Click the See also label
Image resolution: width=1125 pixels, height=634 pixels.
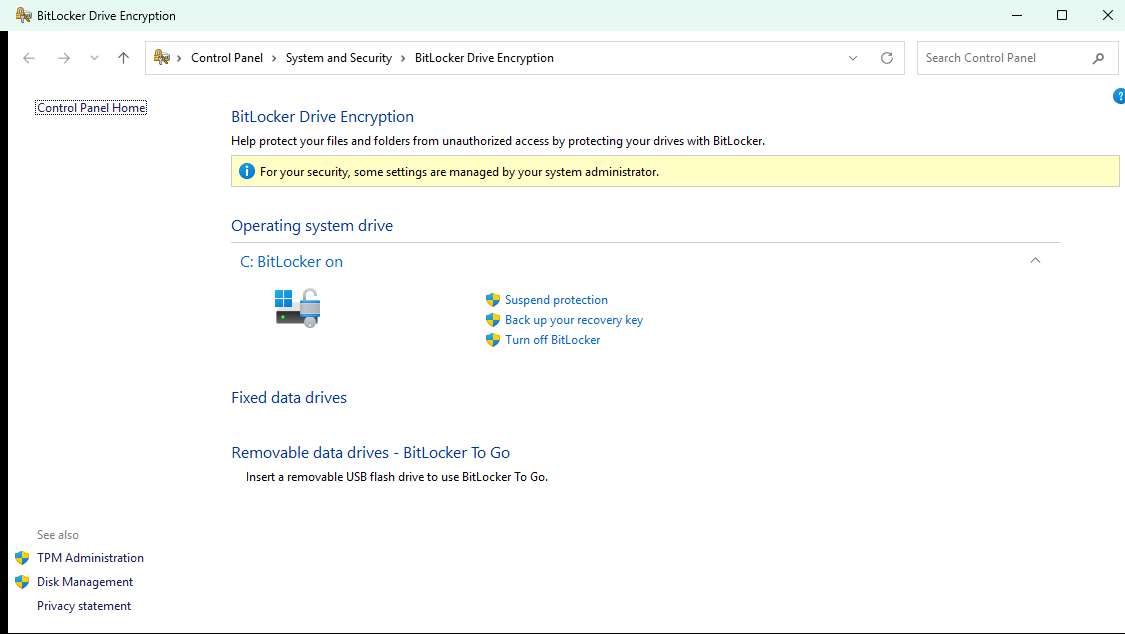58,535
